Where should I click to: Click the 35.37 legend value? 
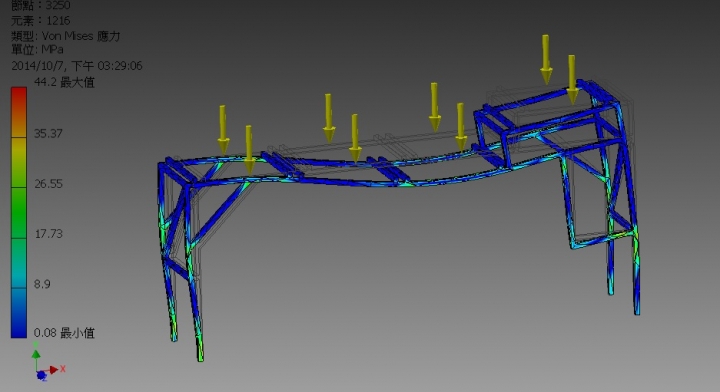(48, 133)
